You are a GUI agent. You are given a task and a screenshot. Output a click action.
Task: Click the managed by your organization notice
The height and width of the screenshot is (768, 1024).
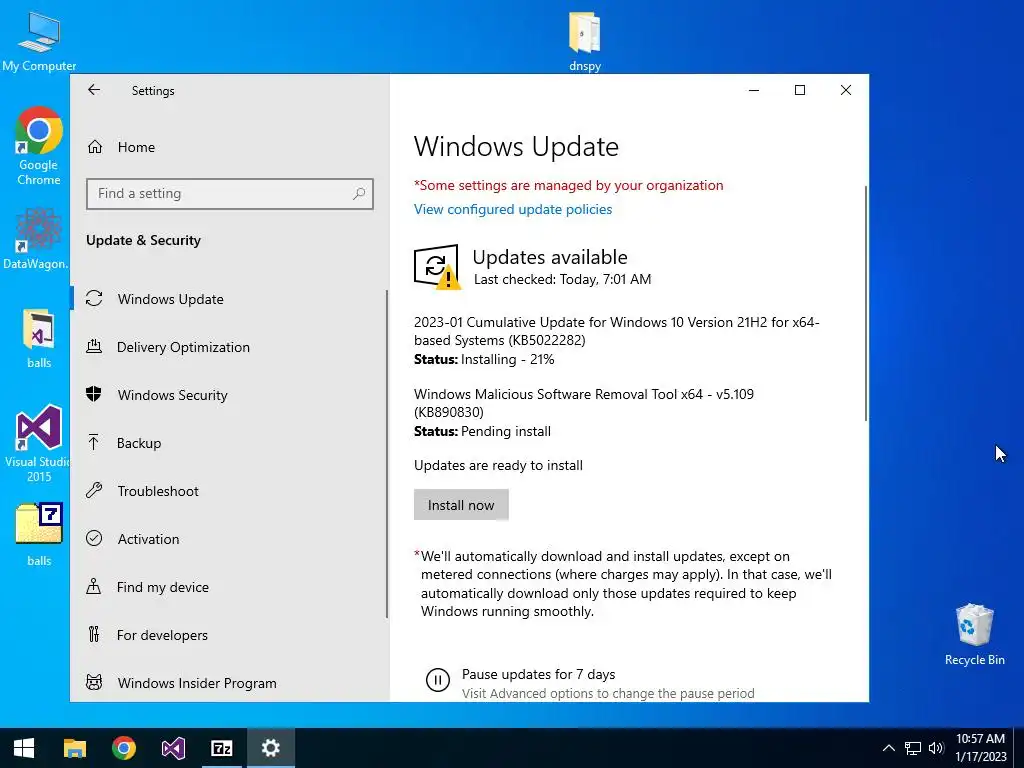coord(568,185)
